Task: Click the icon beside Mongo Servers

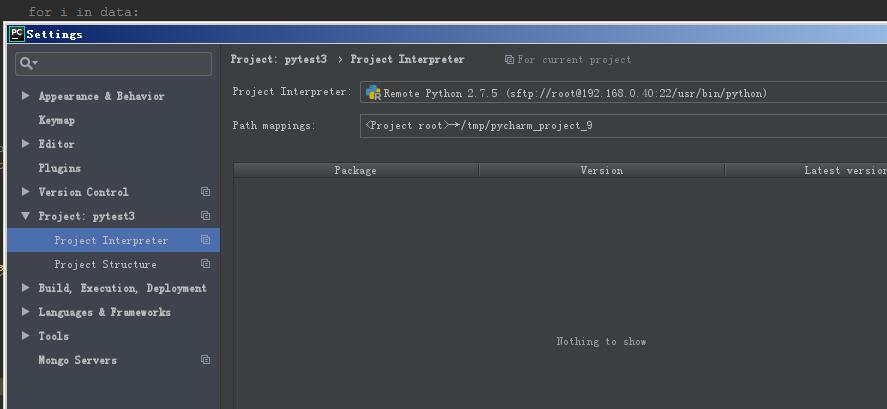Action: (x=205, y=360)
